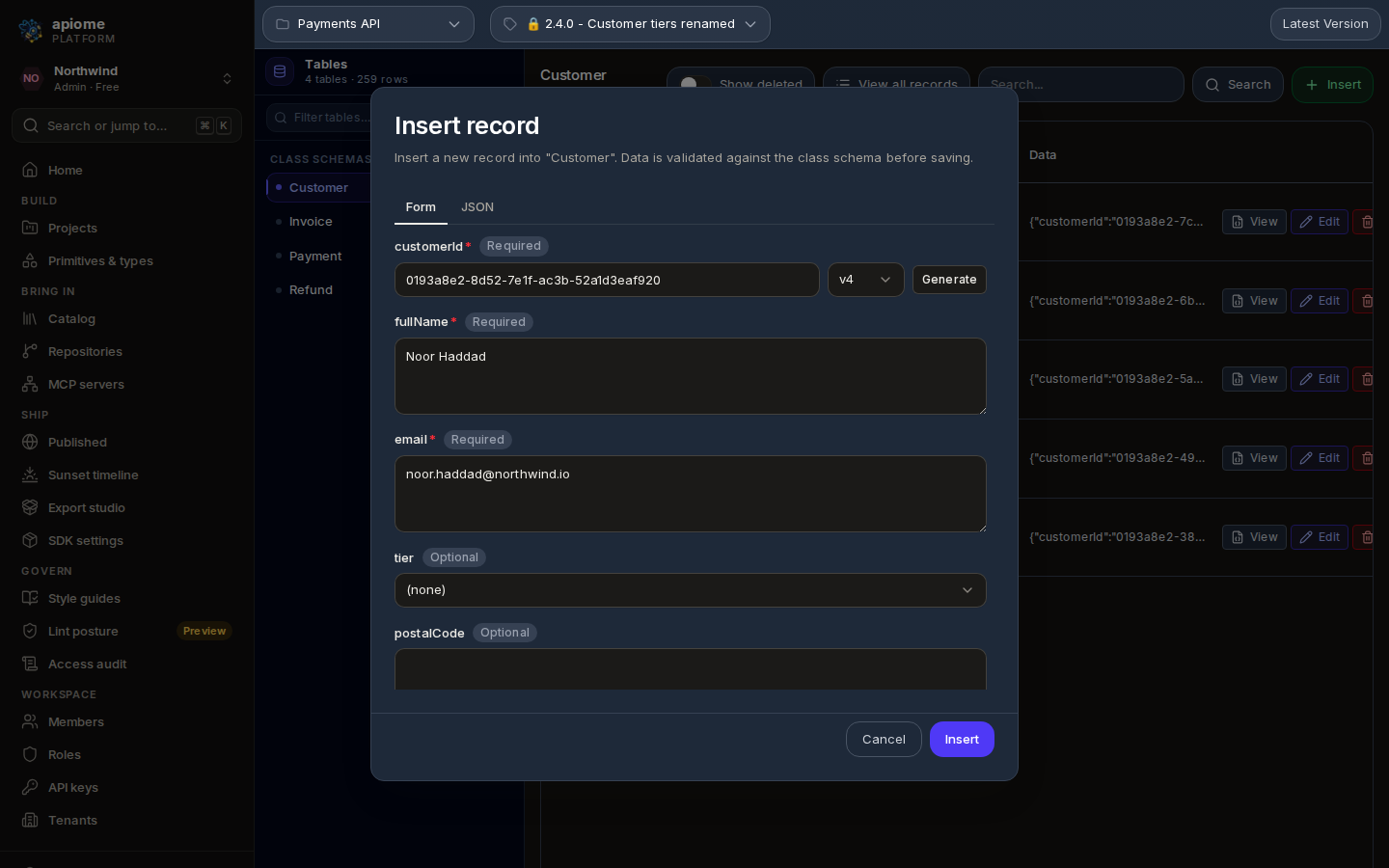Click the SDK settings cube icon
Viewport: 1389px width, 868px height.
point(30,540)
